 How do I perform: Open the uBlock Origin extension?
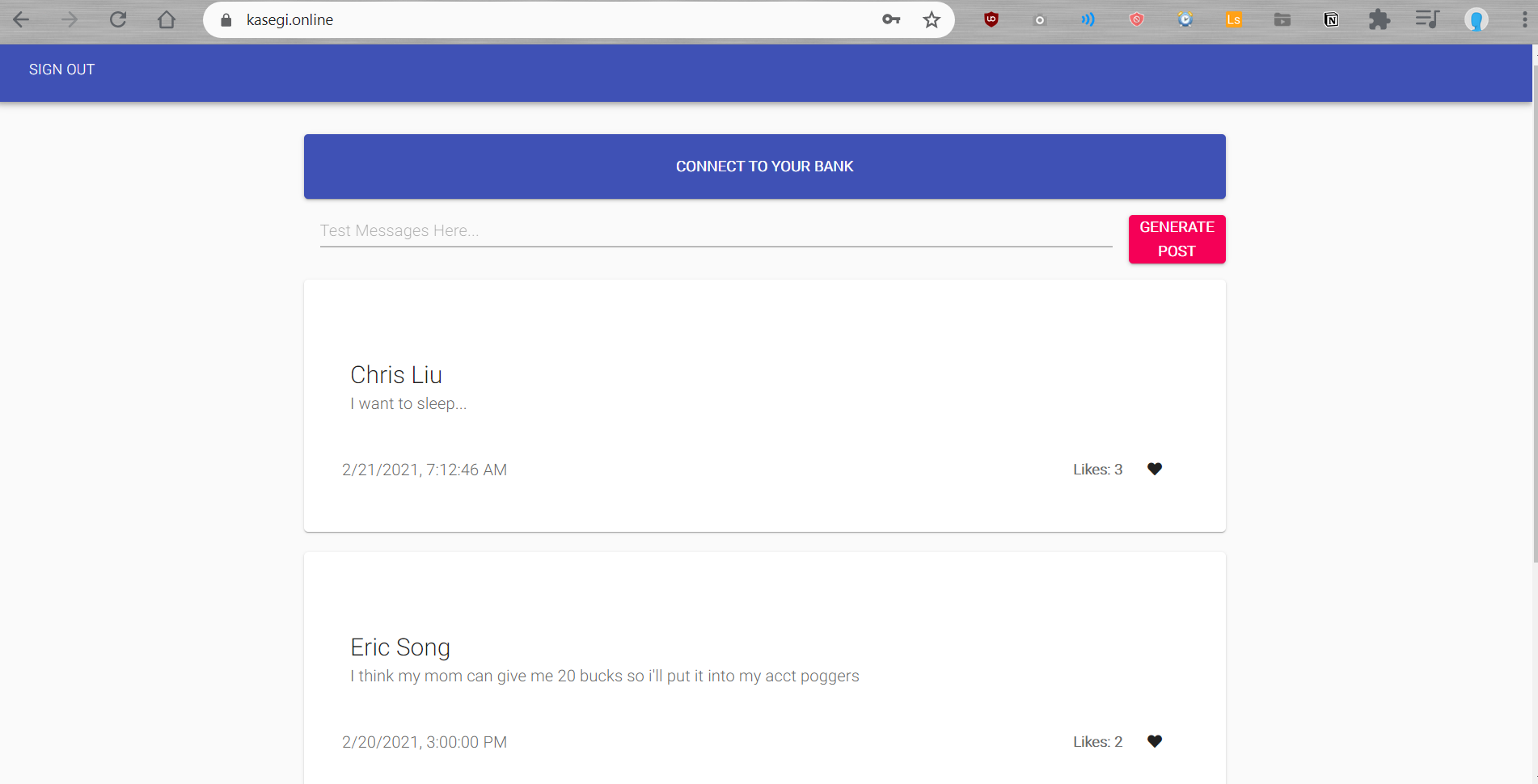click(x=991, y=19)
